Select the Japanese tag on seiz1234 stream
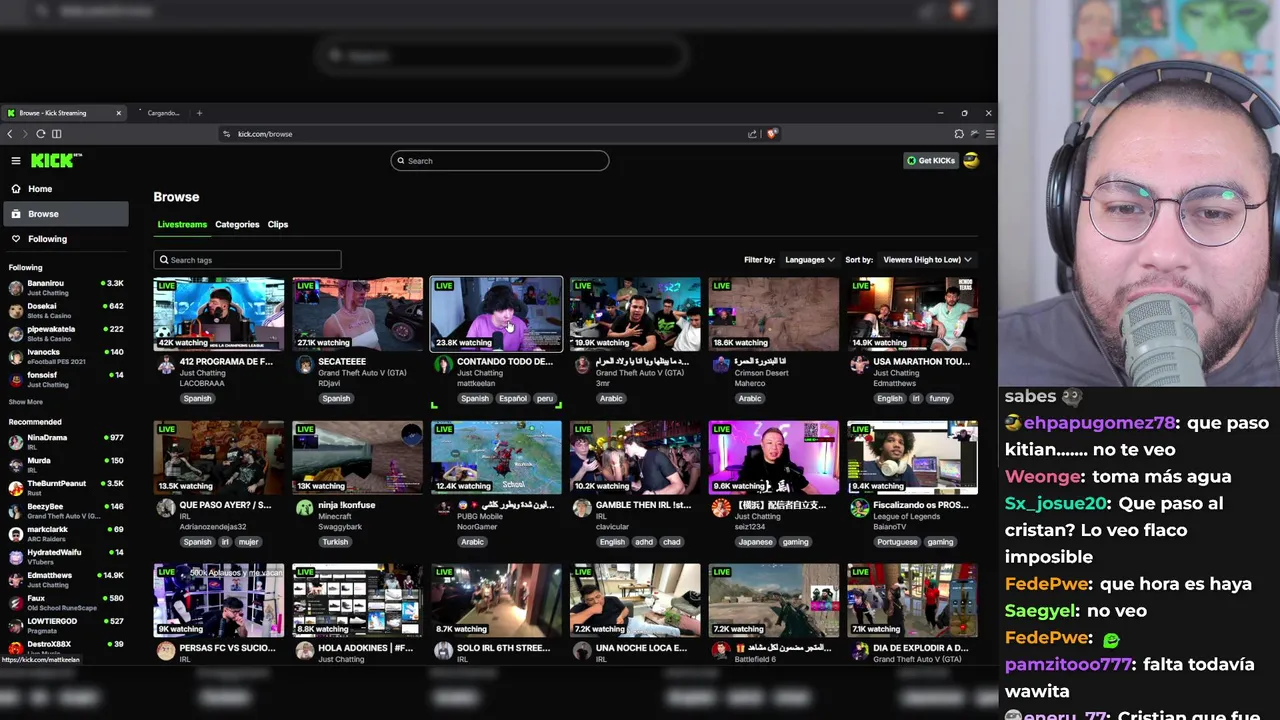1280x720 pixels. tap(755, 542)
